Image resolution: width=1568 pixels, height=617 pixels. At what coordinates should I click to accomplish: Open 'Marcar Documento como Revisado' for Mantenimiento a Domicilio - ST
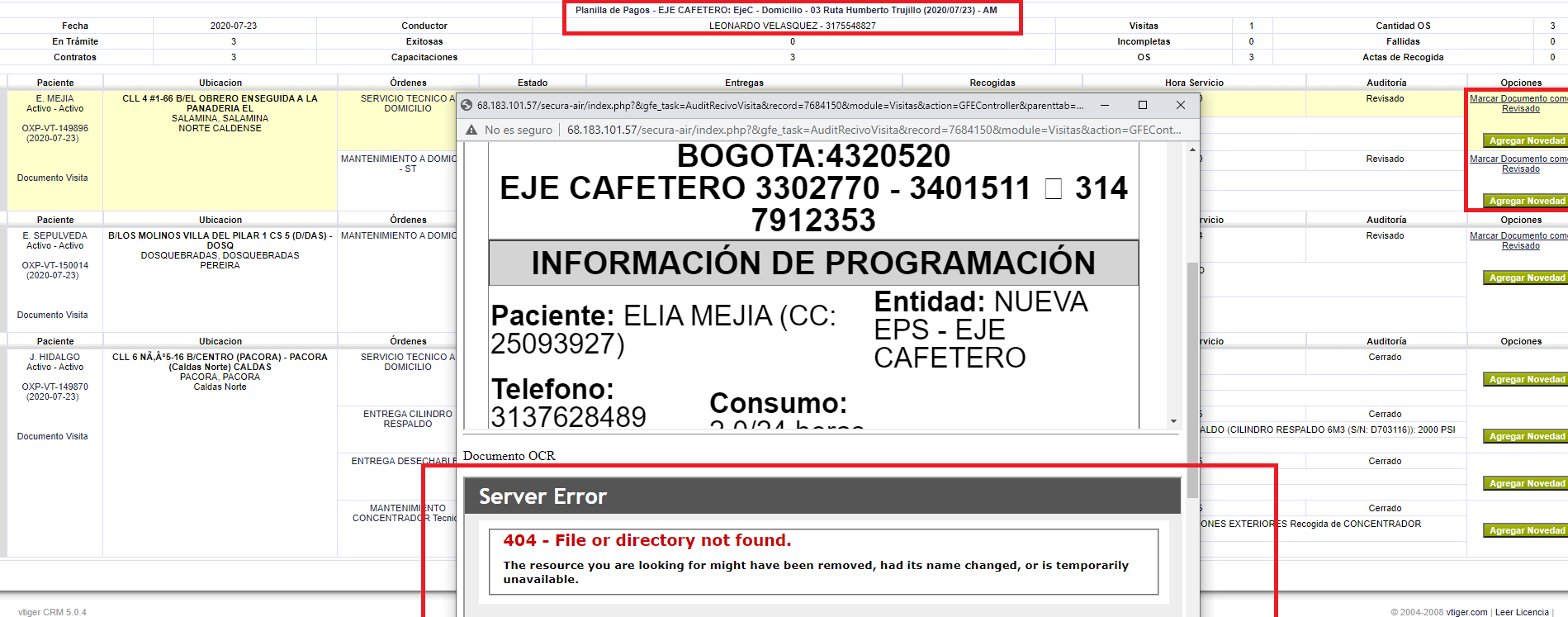[x=1518, y=164]
